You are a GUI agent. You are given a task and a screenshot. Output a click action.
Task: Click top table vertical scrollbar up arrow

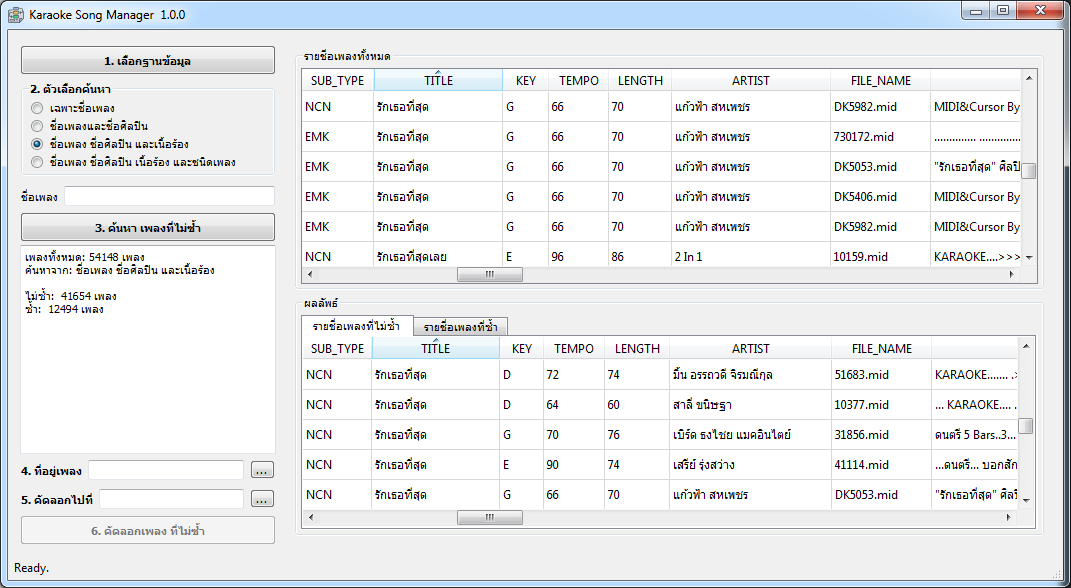click(1029, 79)
